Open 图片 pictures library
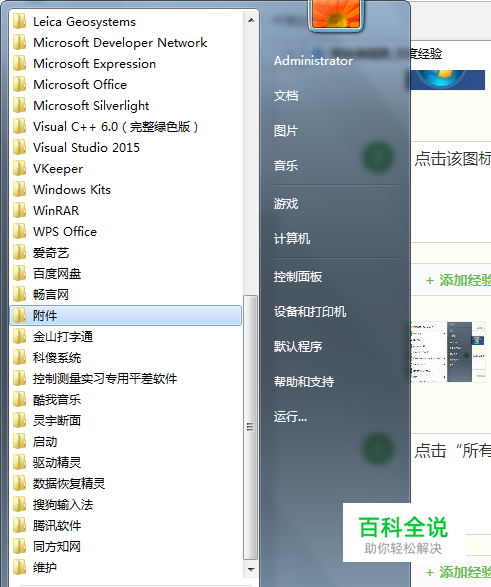Image resolution: width=491 pixels, height=587 pixels. [286, 131]
